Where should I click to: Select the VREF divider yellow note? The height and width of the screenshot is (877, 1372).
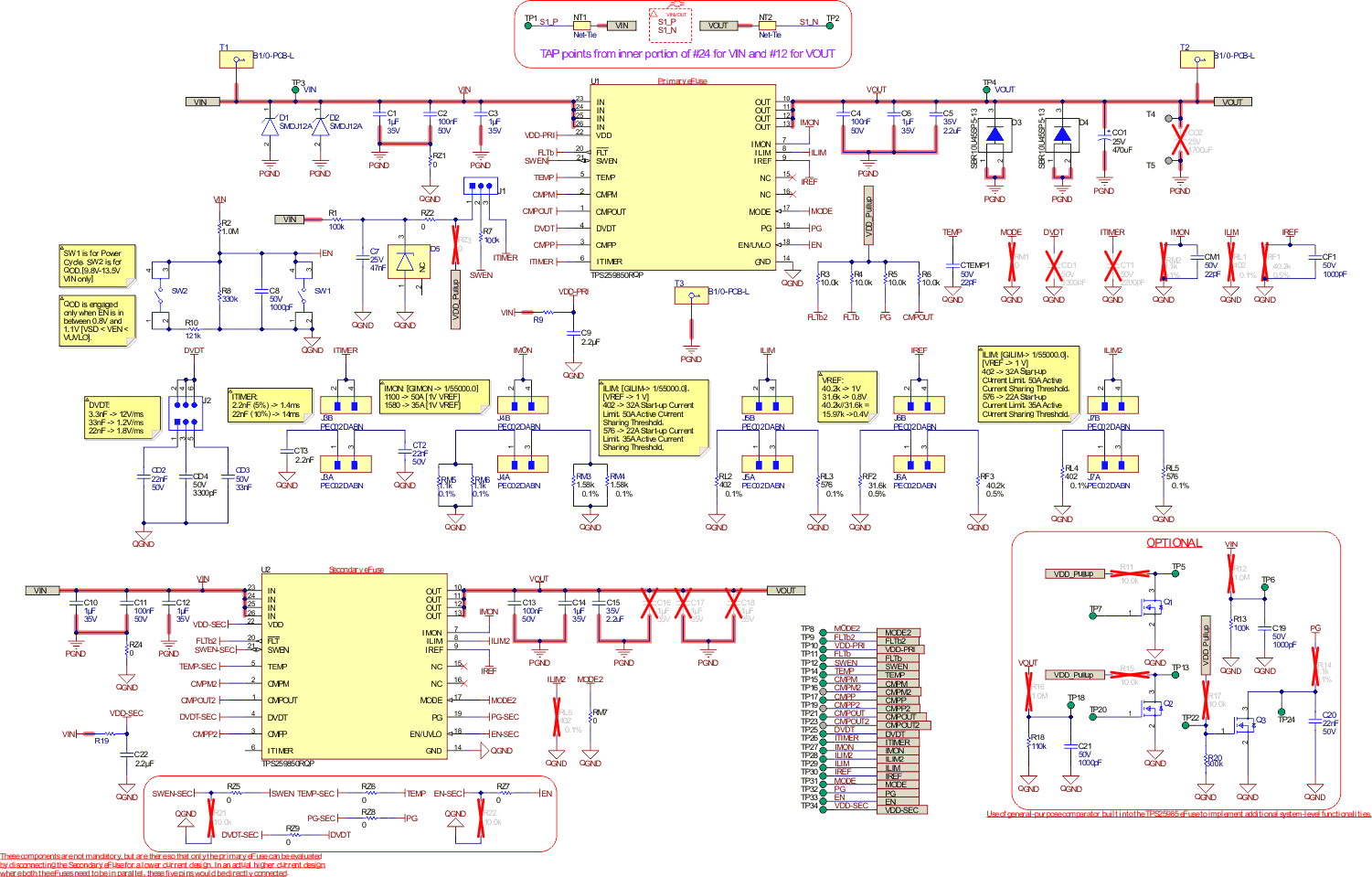click(847, 396)
